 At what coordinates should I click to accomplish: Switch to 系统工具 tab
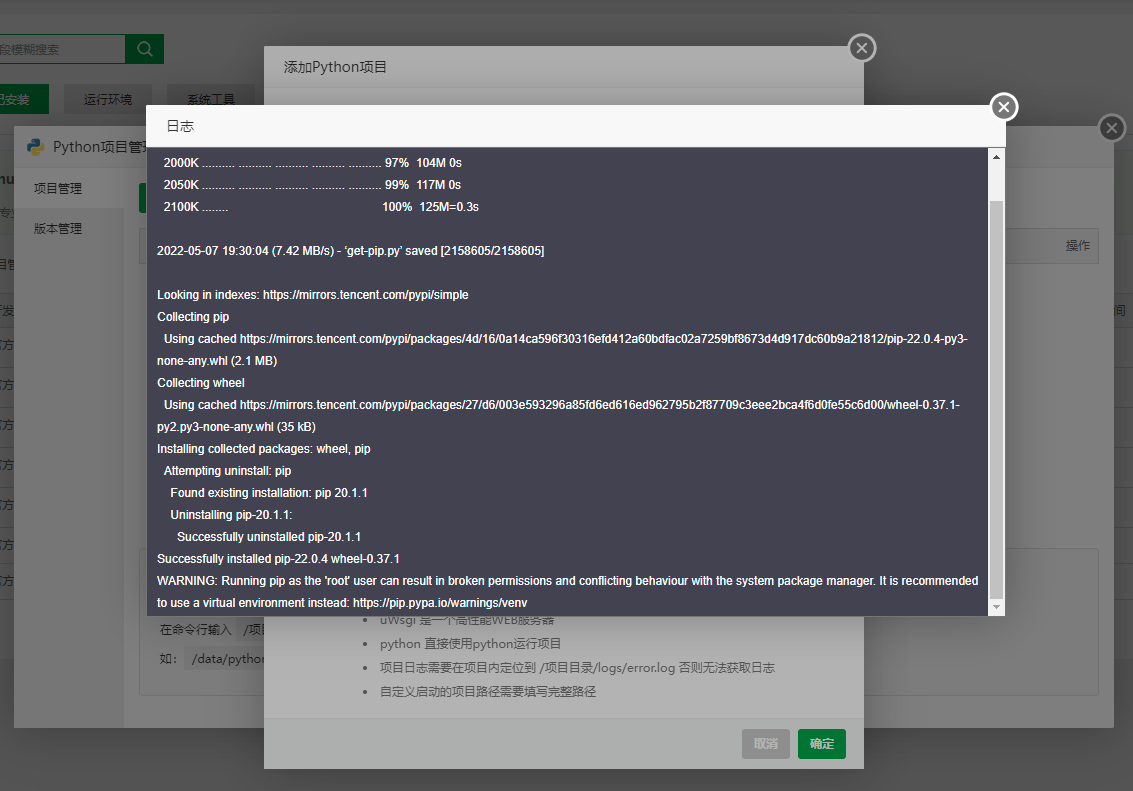point(211,99)
